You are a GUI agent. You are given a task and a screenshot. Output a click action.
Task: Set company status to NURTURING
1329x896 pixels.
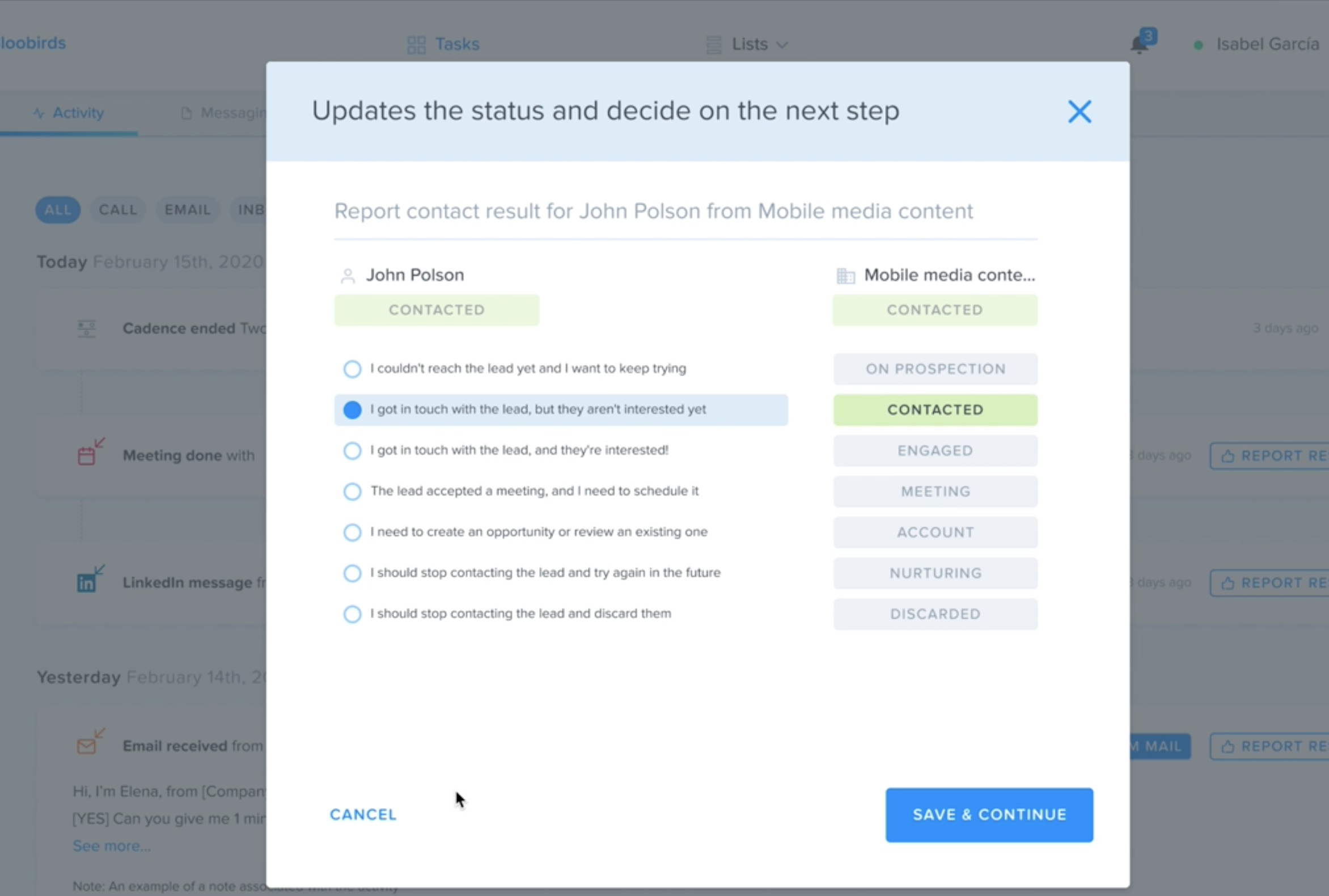click(x=936, y=573)
